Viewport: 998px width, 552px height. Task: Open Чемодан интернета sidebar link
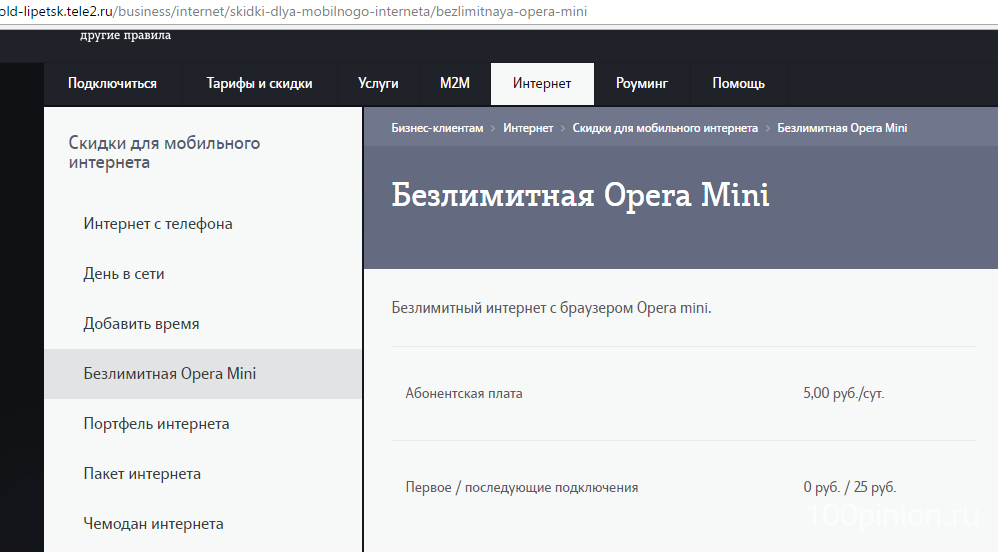click(153, 524)
